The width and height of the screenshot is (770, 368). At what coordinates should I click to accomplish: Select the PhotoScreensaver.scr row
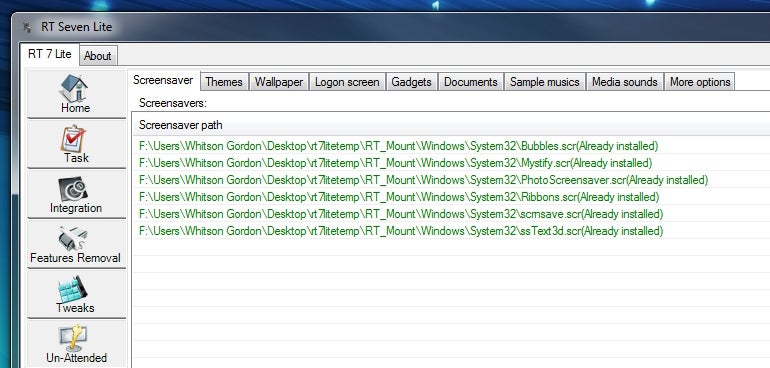[x=451, y=180]
